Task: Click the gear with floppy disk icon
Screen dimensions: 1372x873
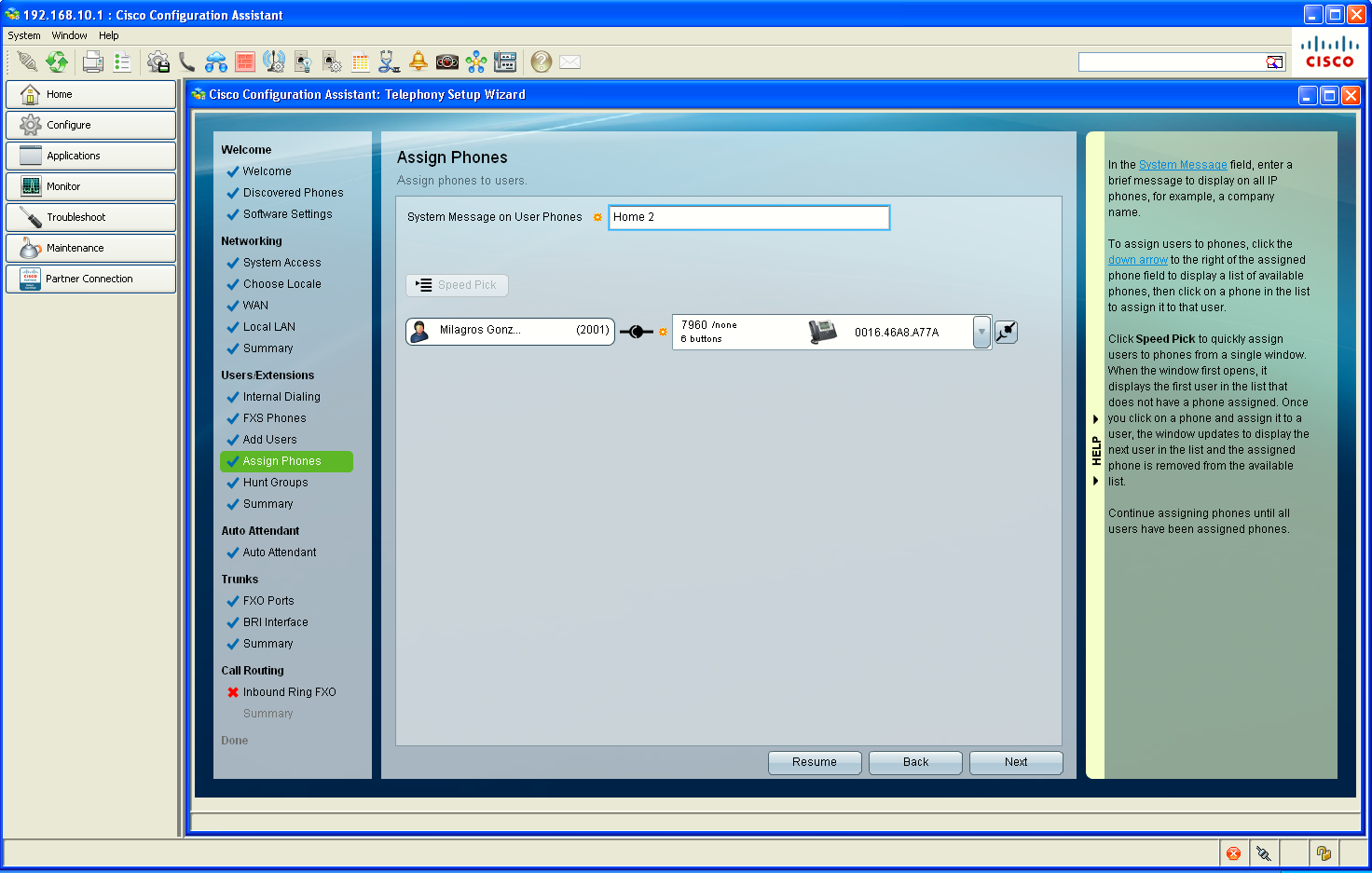Action: pos(158,61)
